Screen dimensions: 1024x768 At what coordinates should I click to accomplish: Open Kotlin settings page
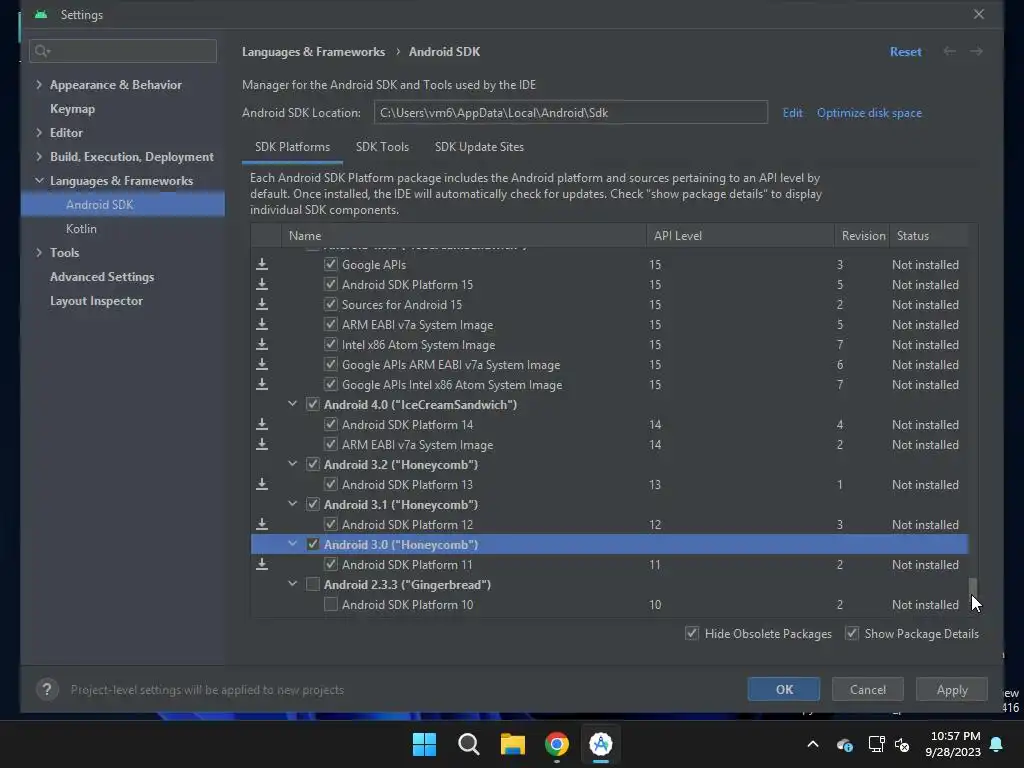81,229
